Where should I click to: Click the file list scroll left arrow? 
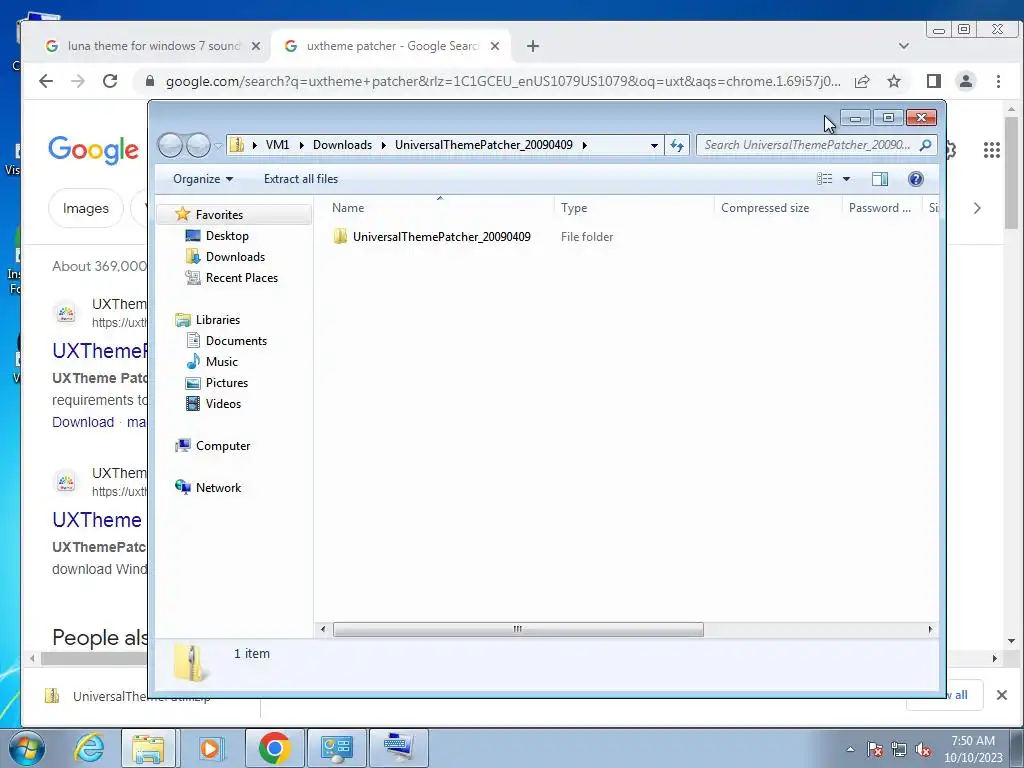[323, 630]
